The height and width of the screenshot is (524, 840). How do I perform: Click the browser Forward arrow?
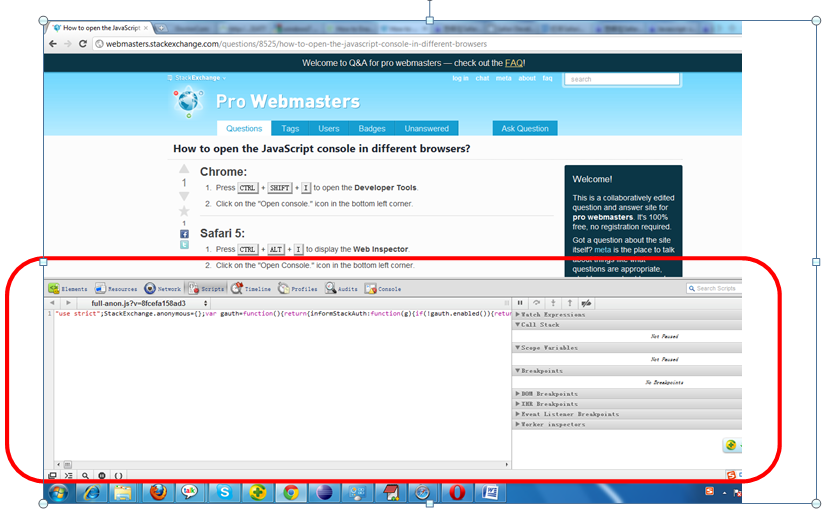click(x=68, y=44)
